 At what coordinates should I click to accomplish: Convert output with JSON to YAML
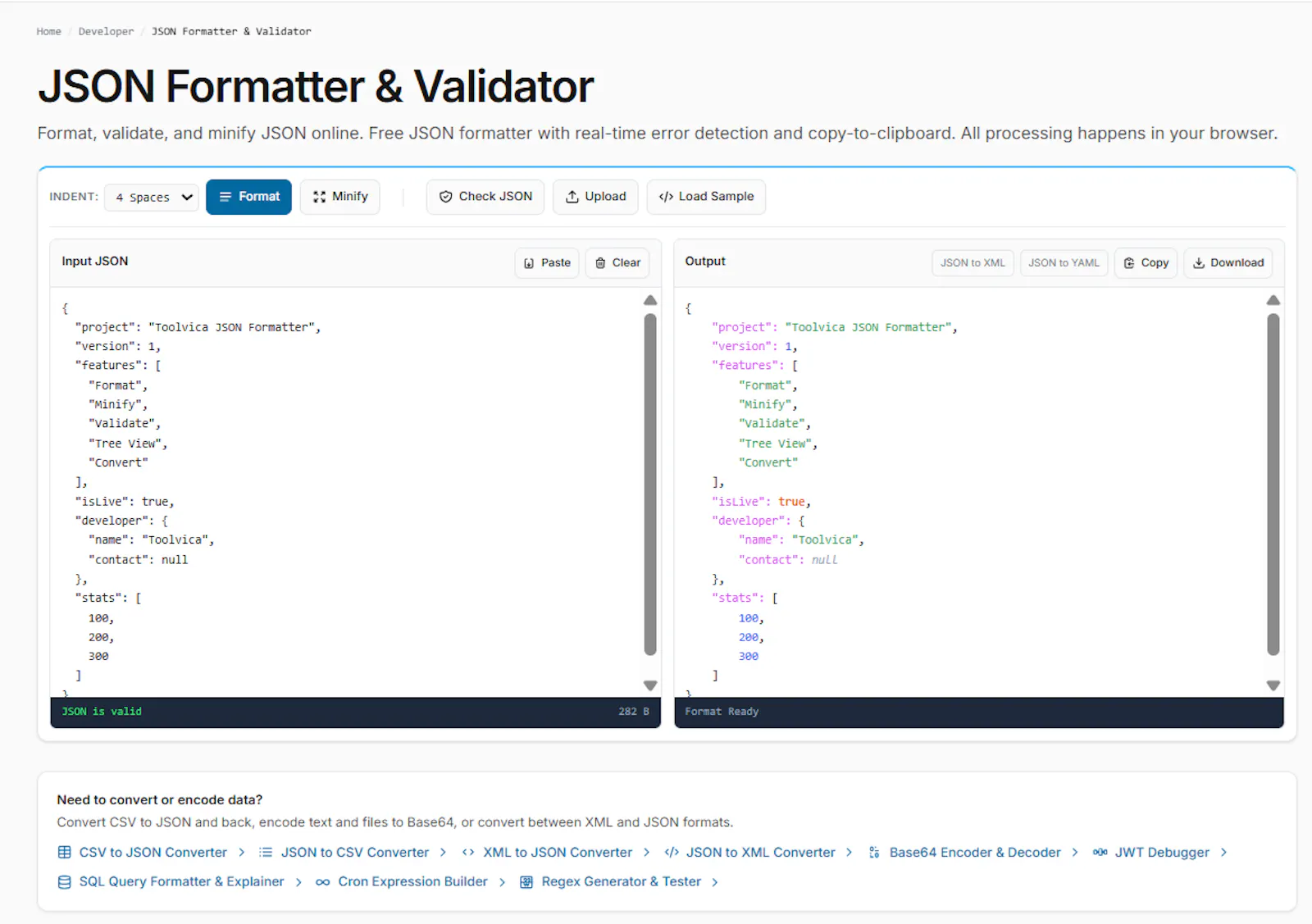coord(1064,263)
